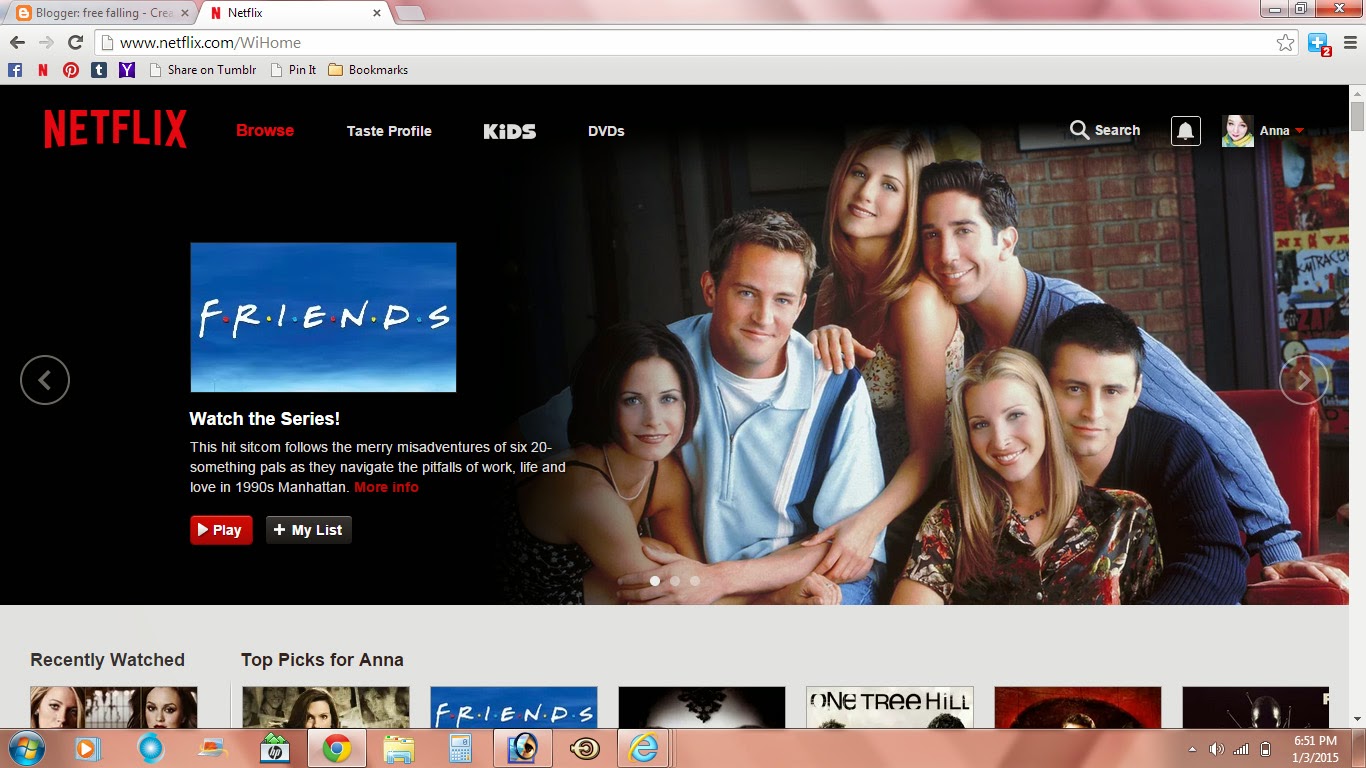Image resolution: width=1366 pixels, height=768 pixels.
Task: Click the 'Top Picks for Anna' heading
Action: (322, 660)
